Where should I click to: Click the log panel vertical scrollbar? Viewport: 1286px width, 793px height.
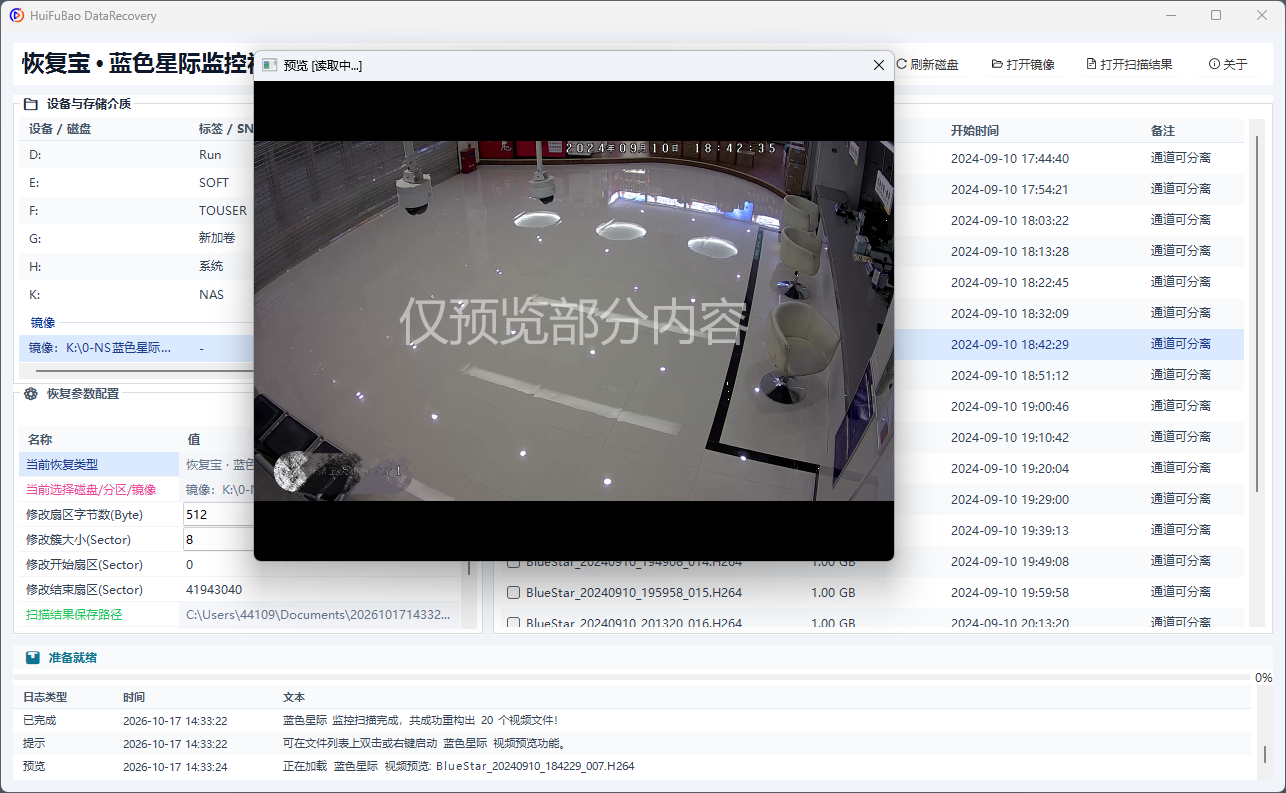point(1264,754)
